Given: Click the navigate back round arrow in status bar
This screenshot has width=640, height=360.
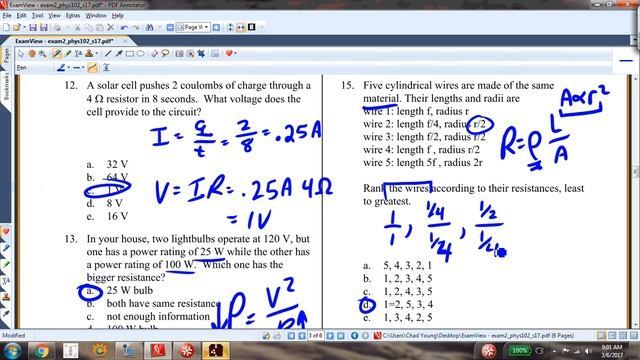Looking at the screenshot, I should click(x=354, y=336).
